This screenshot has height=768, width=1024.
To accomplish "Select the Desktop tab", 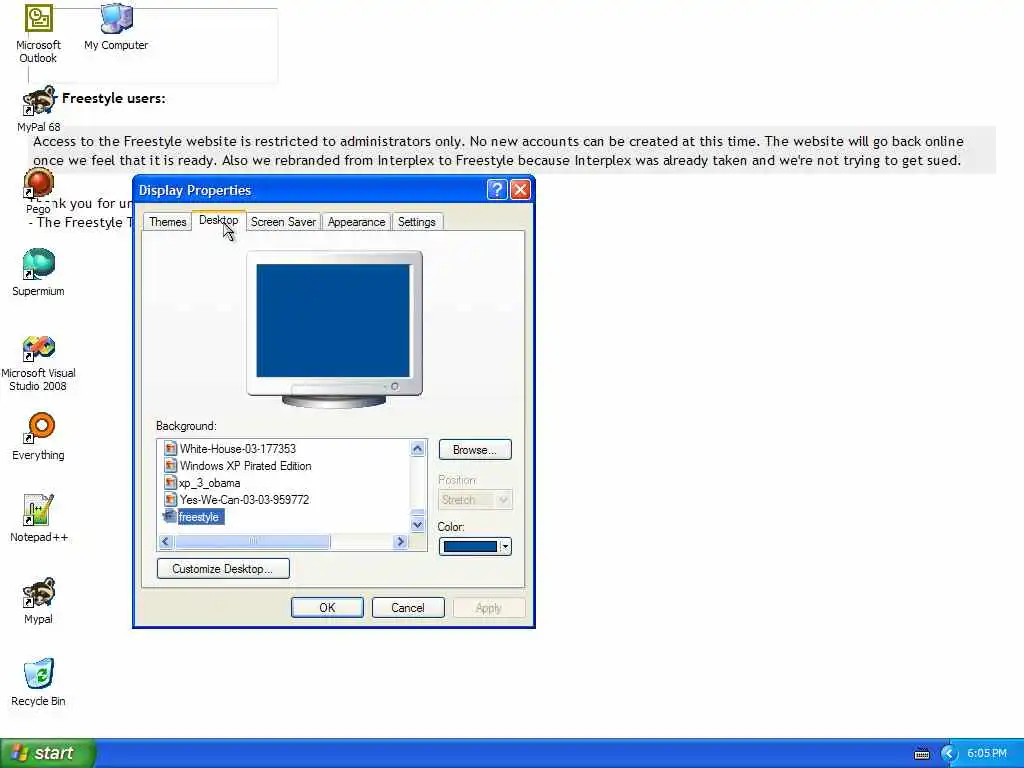I will click(218, 221).
